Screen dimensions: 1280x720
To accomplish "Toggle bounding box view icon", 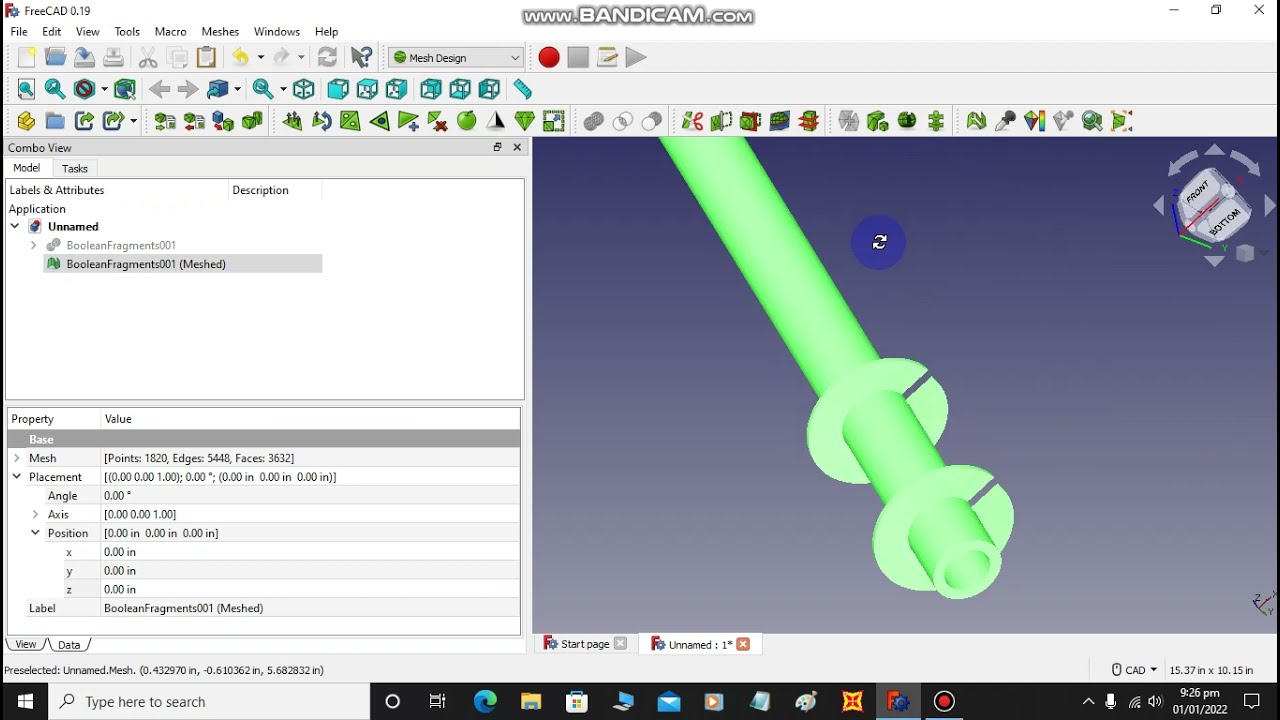I will coord(125,89).
